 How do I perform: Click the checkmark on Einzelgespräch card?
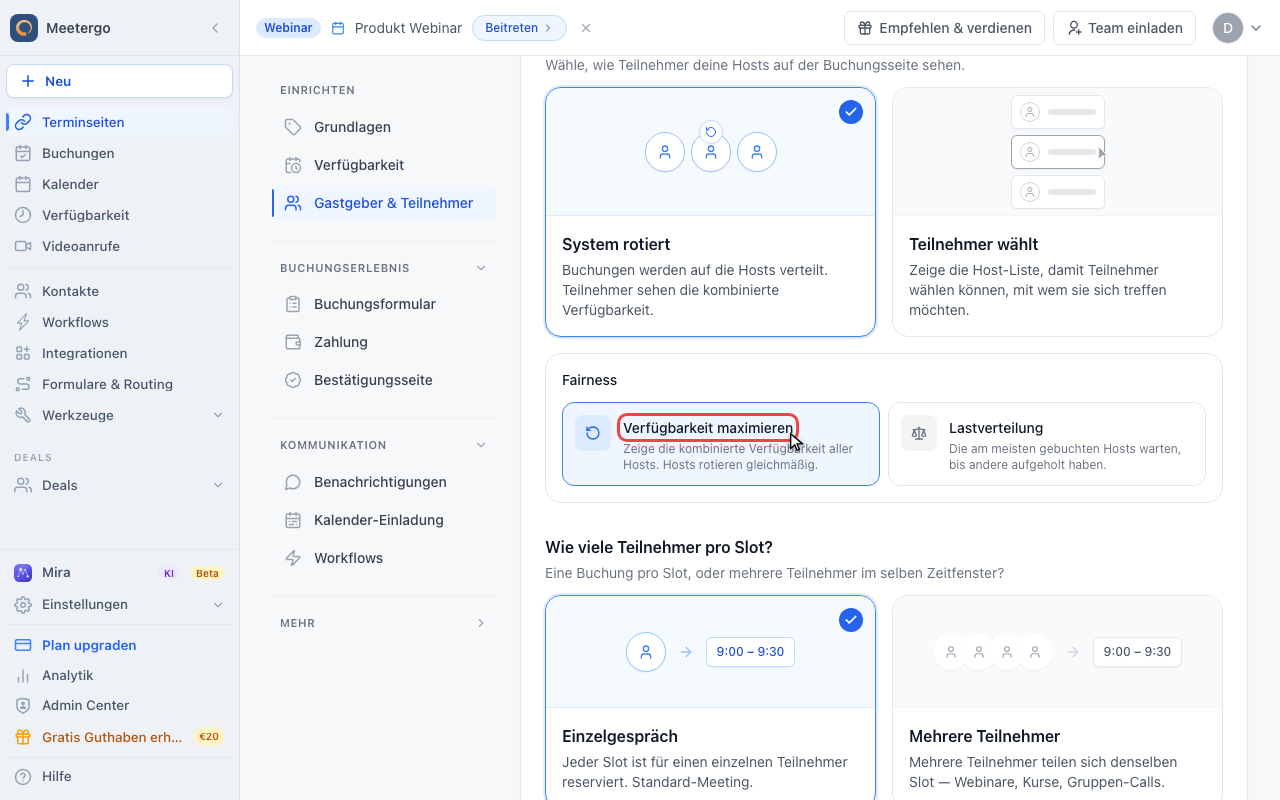(x=850, y=620)
